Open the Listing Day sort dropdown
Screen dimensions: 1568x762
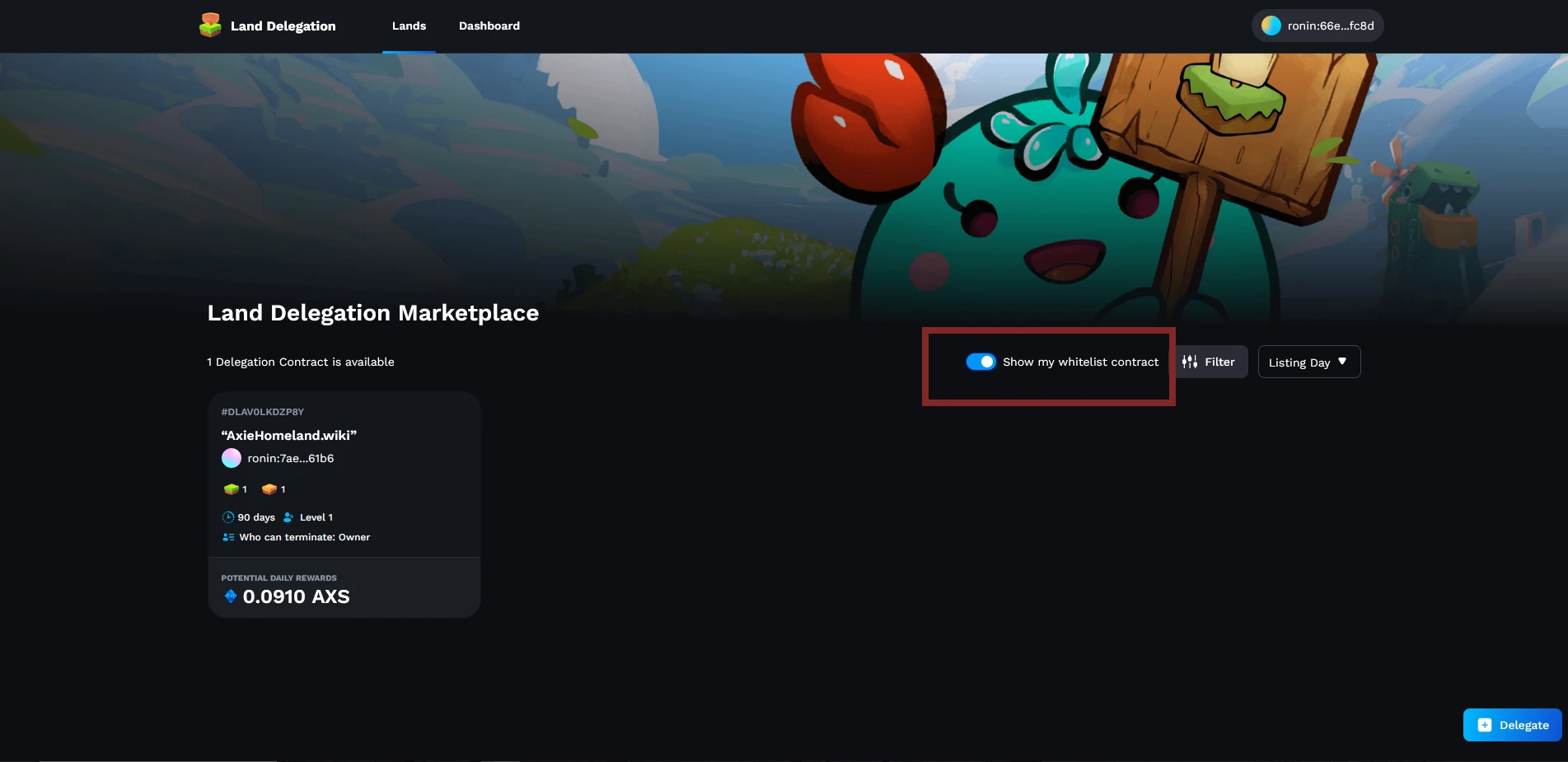pyautogui.click(x=1299, y=362)
